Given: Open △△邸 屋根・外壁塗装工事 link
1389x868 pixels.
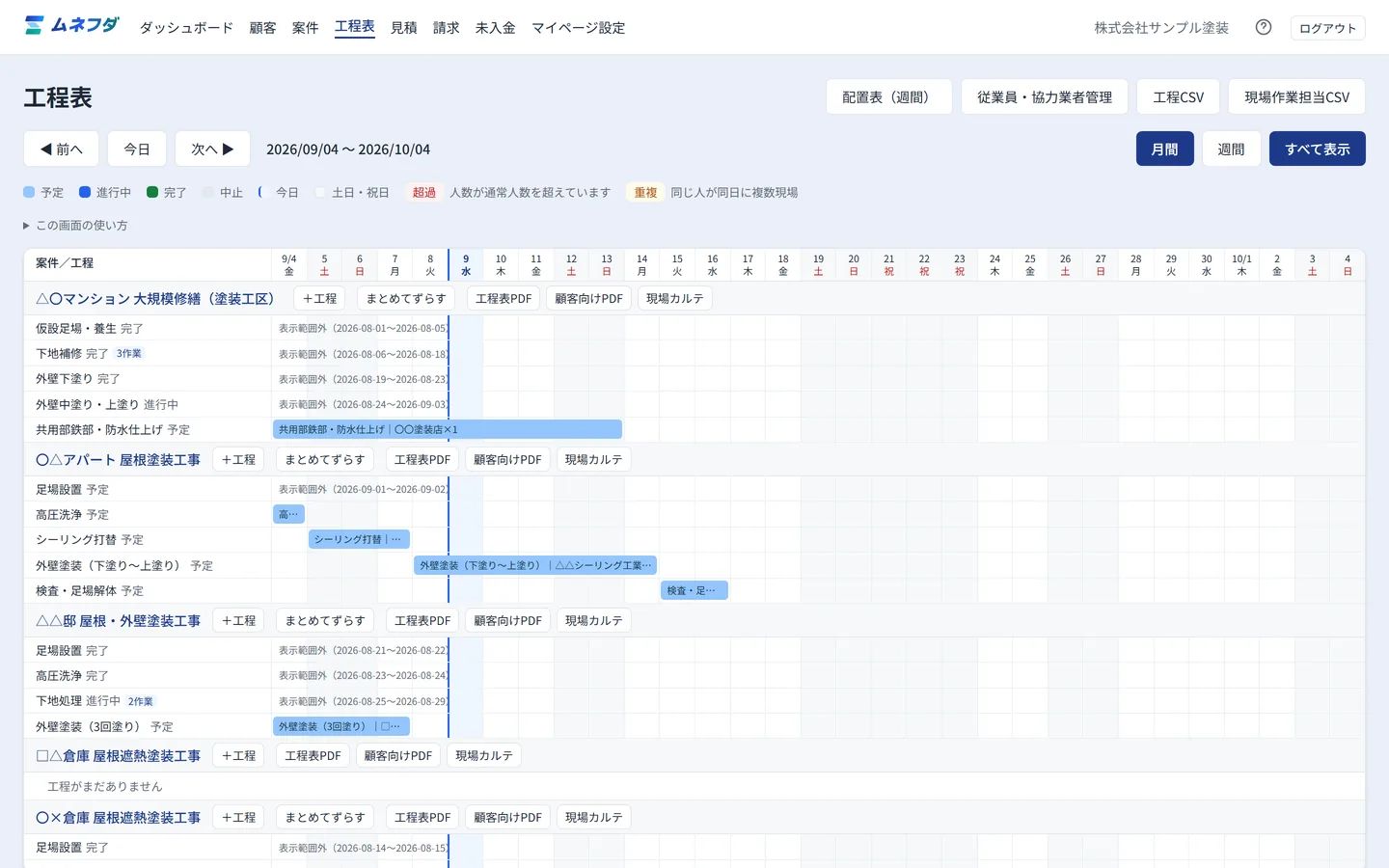Looking at the screenshot, I should 118,621.
